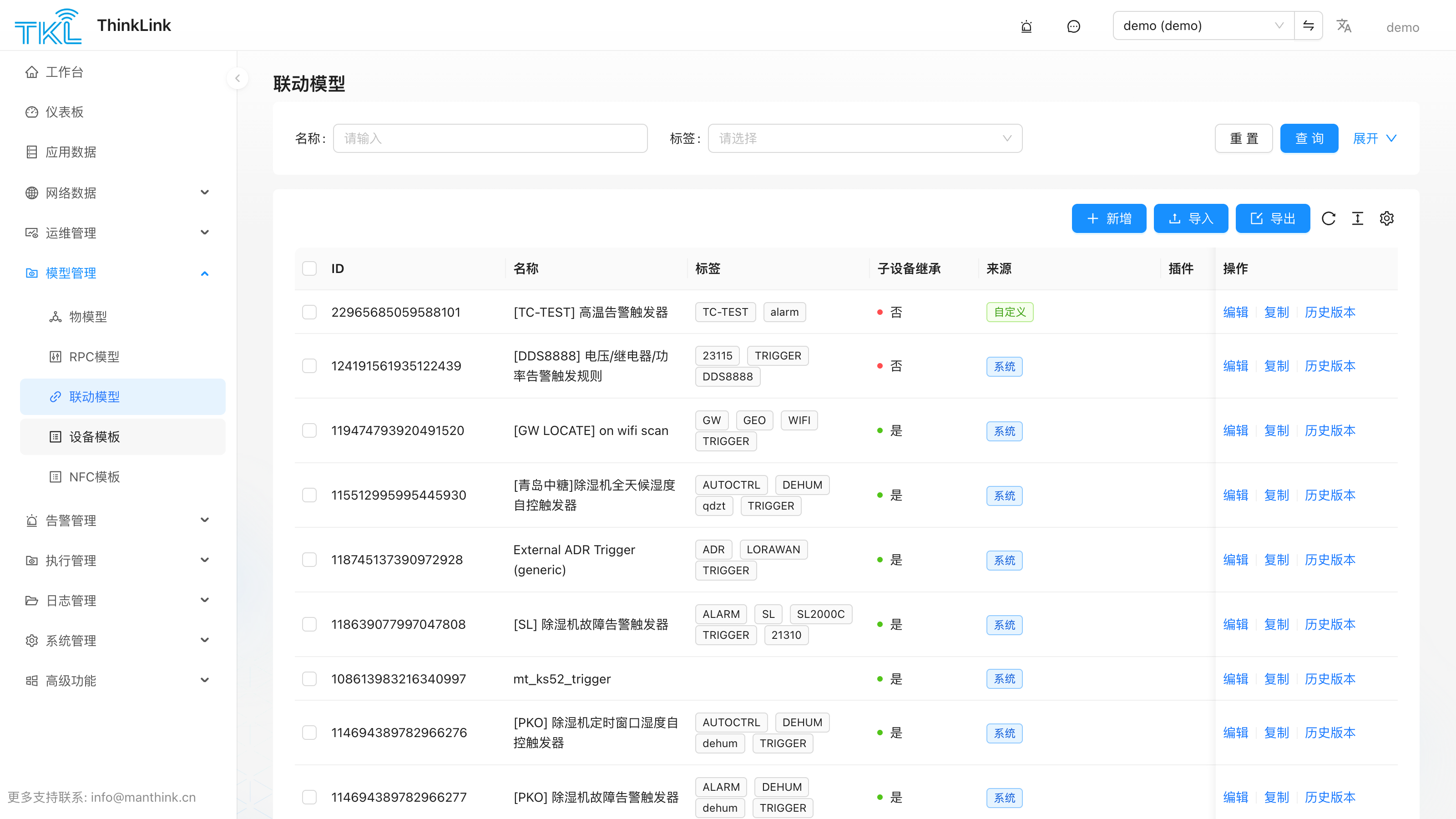Expand the 网络数据 menu chevron
1456x819 pixels.
pyautogui.click(x=205, y=192)
